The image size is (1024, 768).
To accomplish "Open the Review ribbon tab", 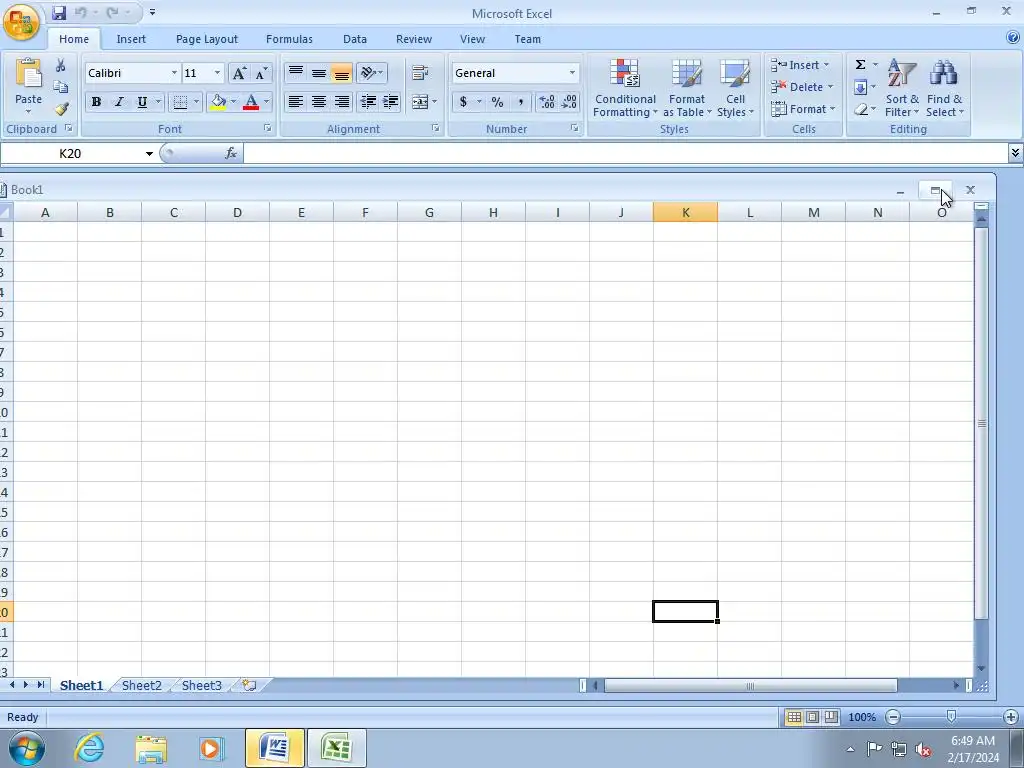I will tap(414, 39).
